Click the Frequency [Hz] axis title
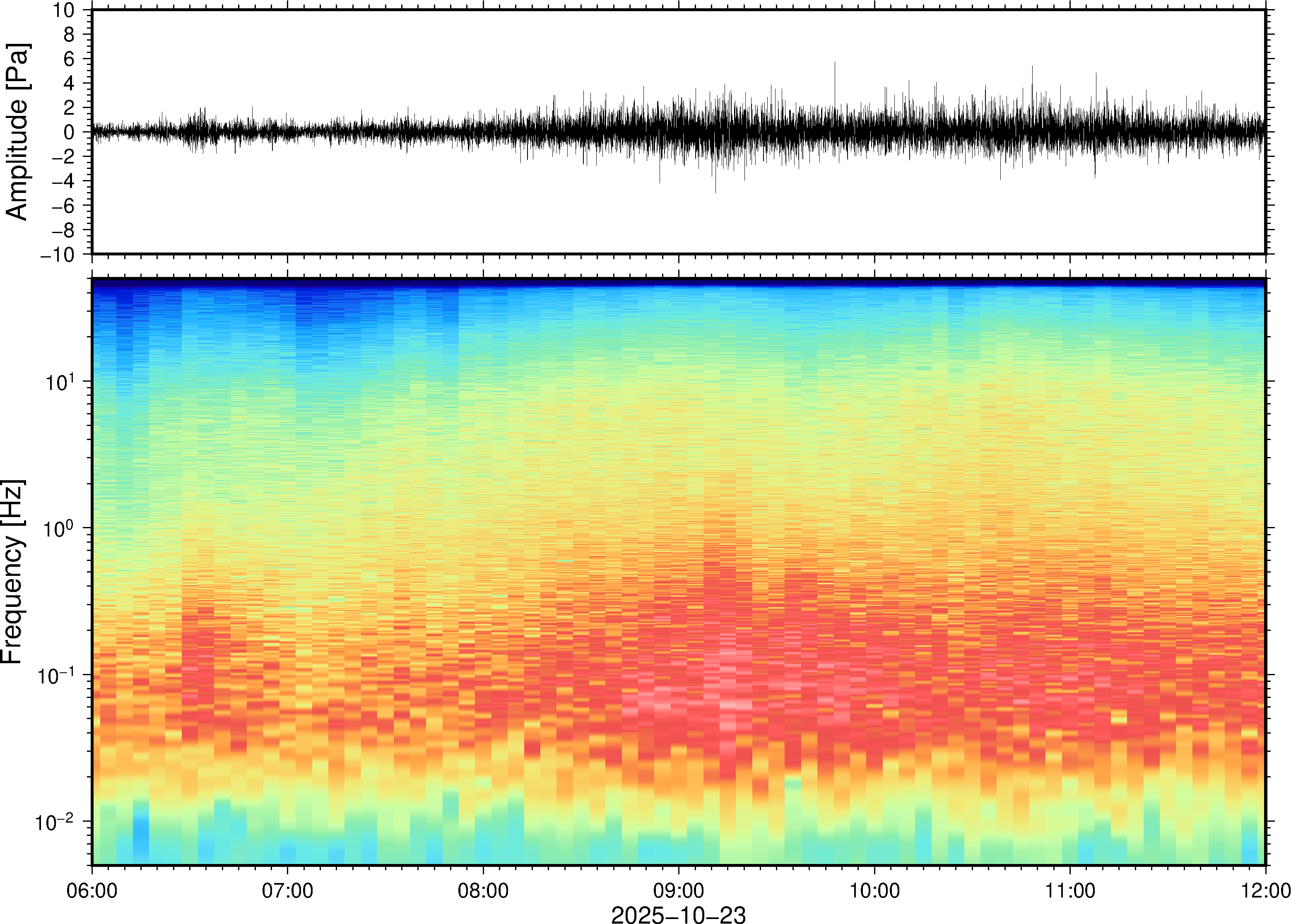 coord(12,571)
